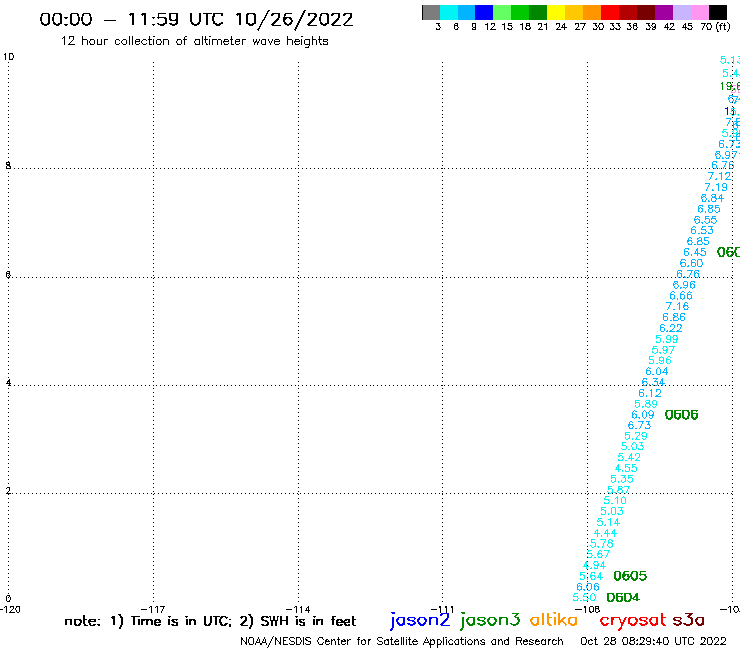Click the 's3a' satellite label

tap(688, 621)
